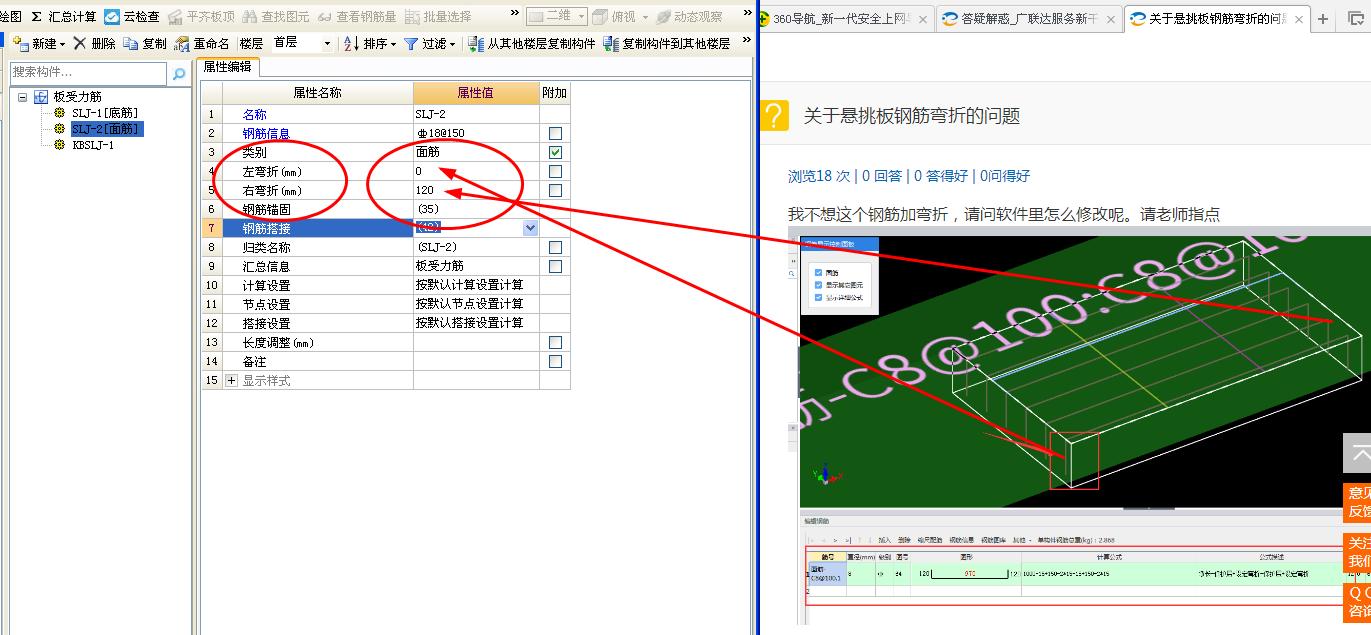Activate the 批量选择 batch select tool
This screenshot has width=1371, height=635.
tap(439, 17)
